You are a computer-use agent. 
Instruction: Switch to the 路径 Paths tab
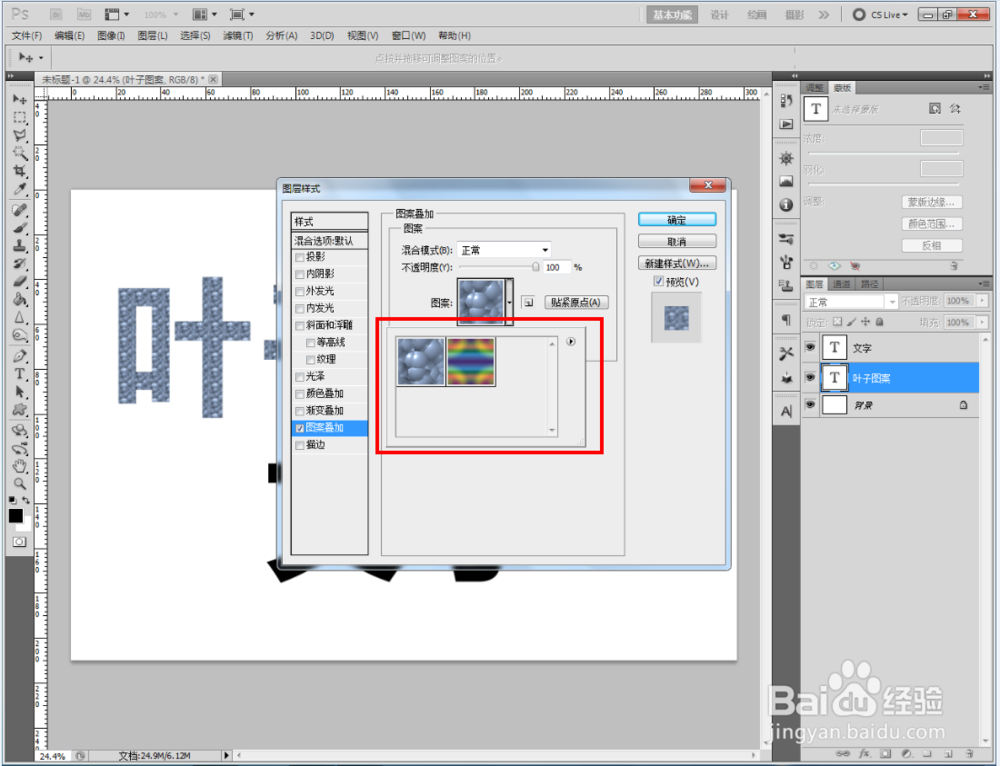(869, 284)
